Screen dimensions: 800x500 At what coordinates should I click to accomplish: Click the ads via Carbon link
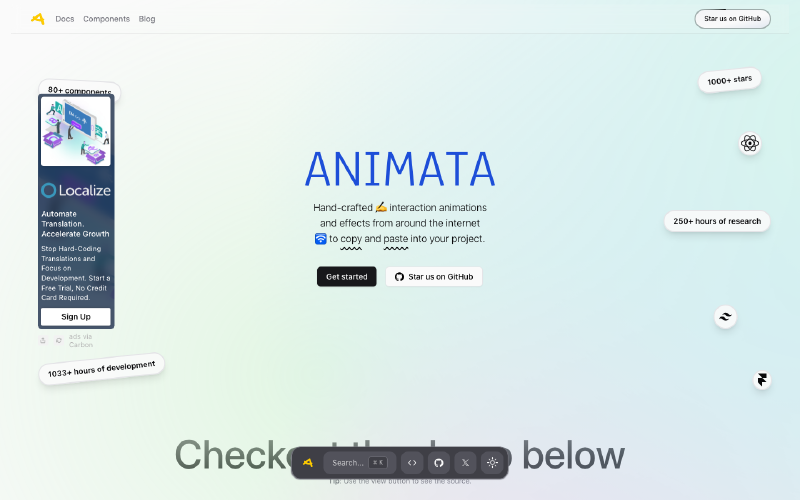[x=81, y=340]
